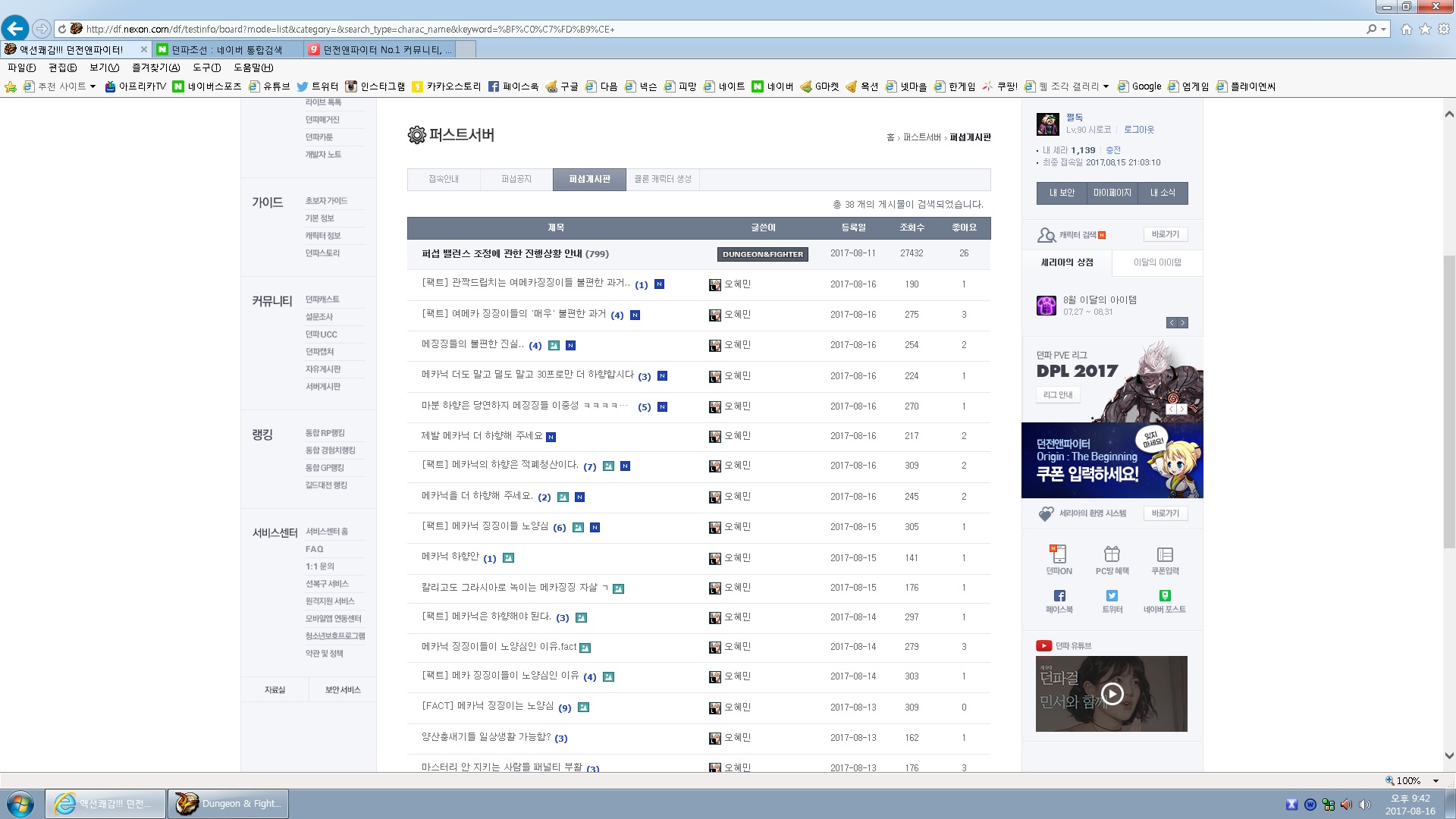The height and width of the screenshot is (819, 1456).
Task: Play the 던파 유튜브 video
Action: [x=1112, y=693]
